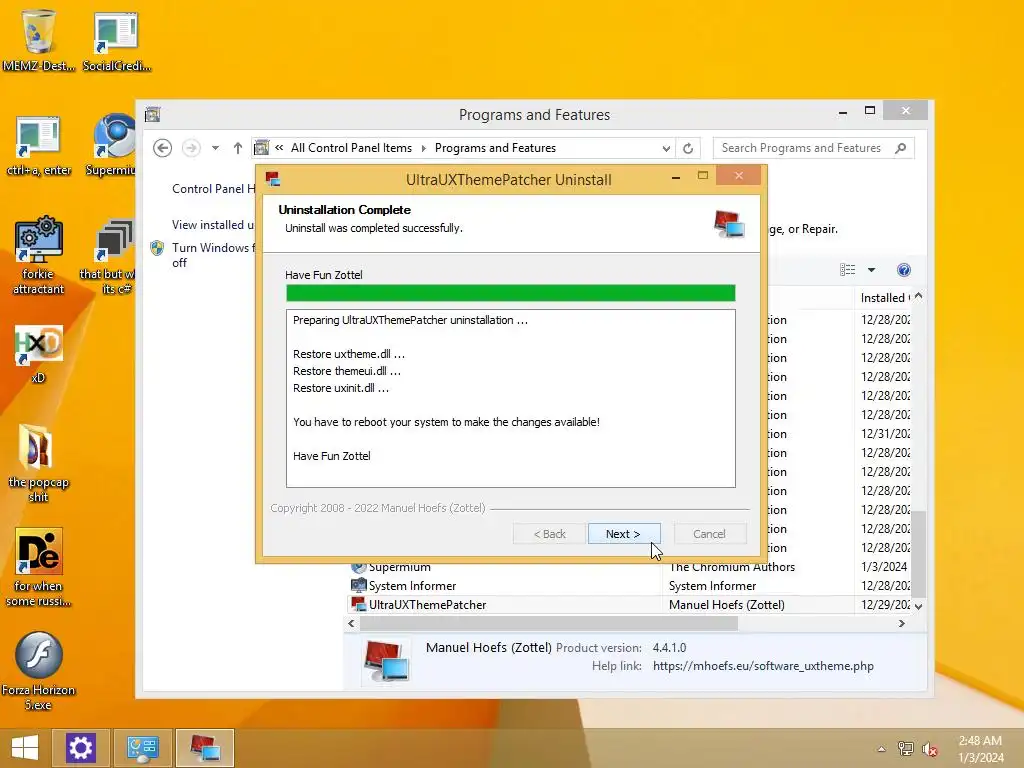1024x768 pixels.
Task: Open View installed updates link
Action: [x=213, y=225]
